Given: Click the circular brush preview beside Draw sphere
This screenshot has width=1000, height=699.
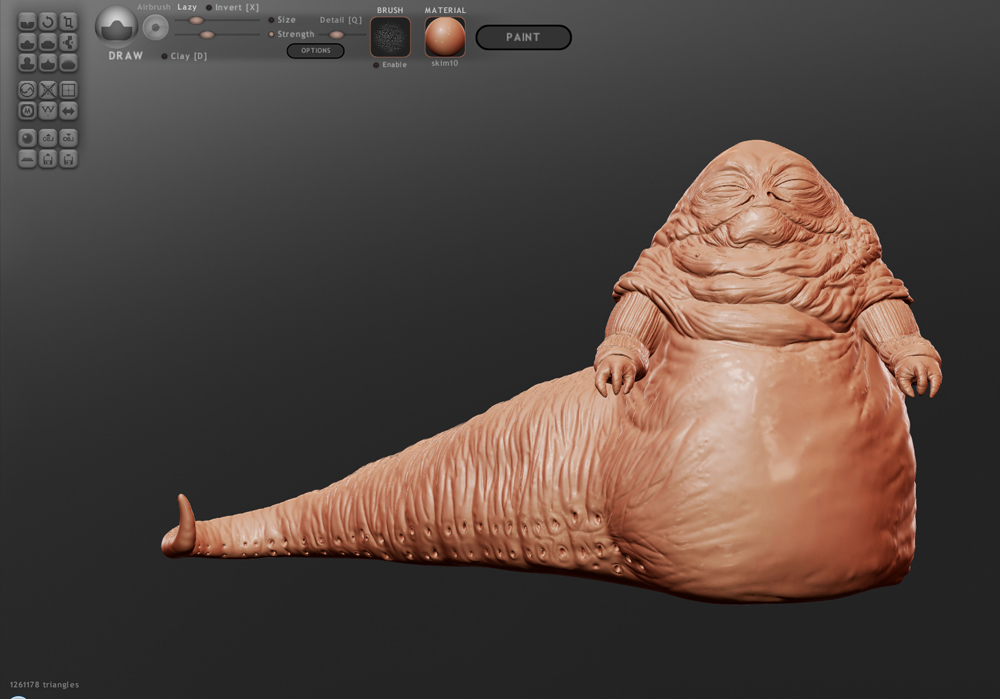Looking at the screenshot, I should click(155, 27).
